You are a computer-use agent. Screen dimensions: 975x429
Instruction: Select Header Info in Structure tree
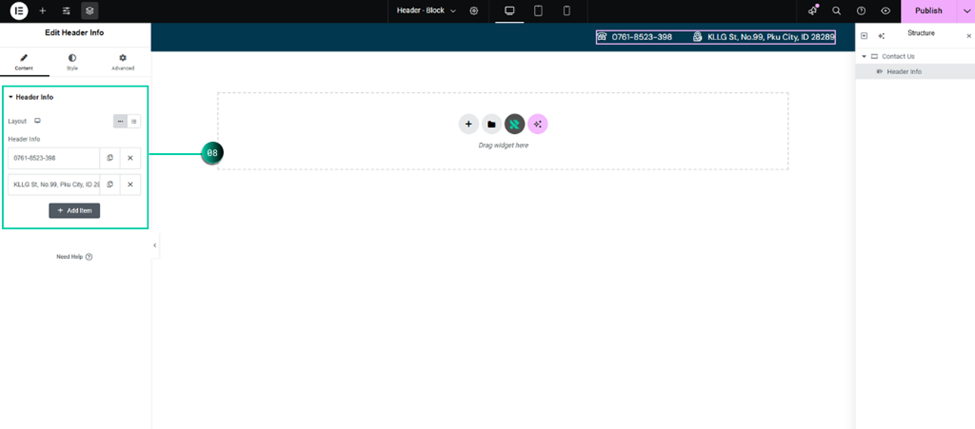tap(904, 72)
